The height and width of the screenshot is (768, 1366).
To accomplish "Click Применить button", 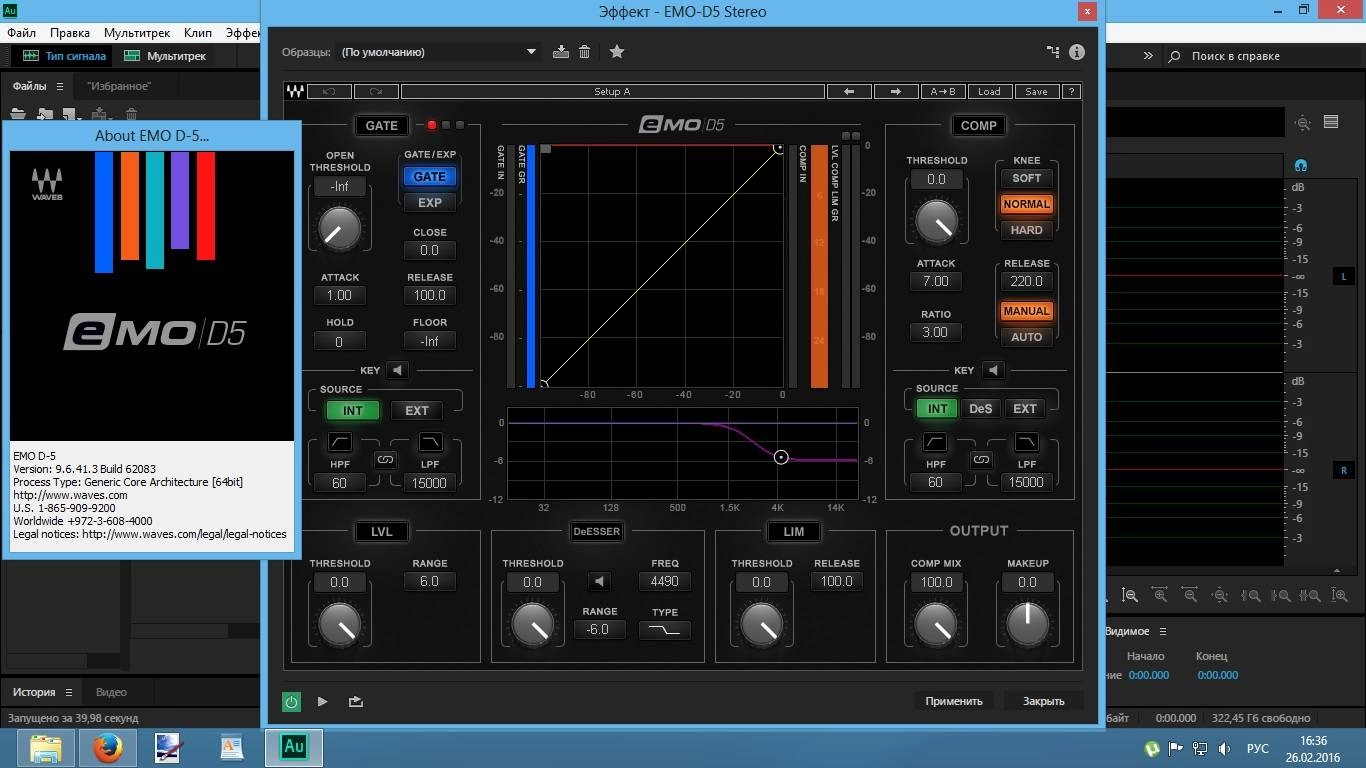I will point(954,701).
